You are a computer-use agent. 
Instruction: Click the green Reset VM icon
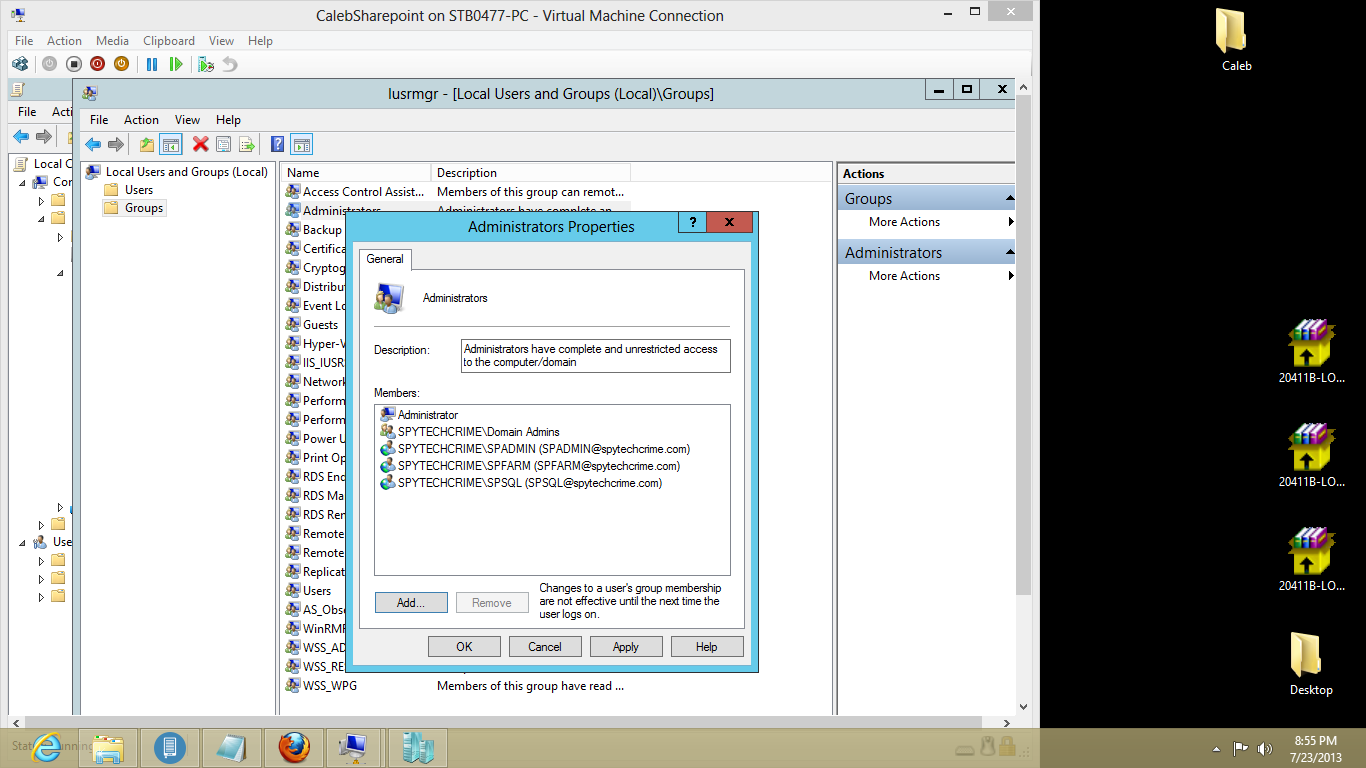tap(176, 64)
